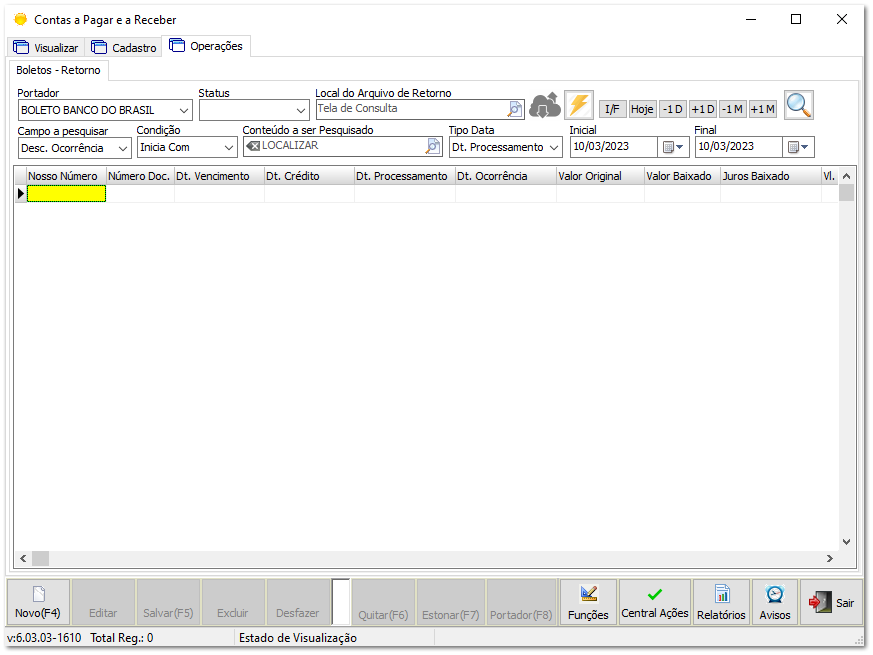Image resolution: width=873 pixels, height=655 pixels.
Task: Open the Relatórios report icon
Action: pyautogui.click(x=721, y=601)
